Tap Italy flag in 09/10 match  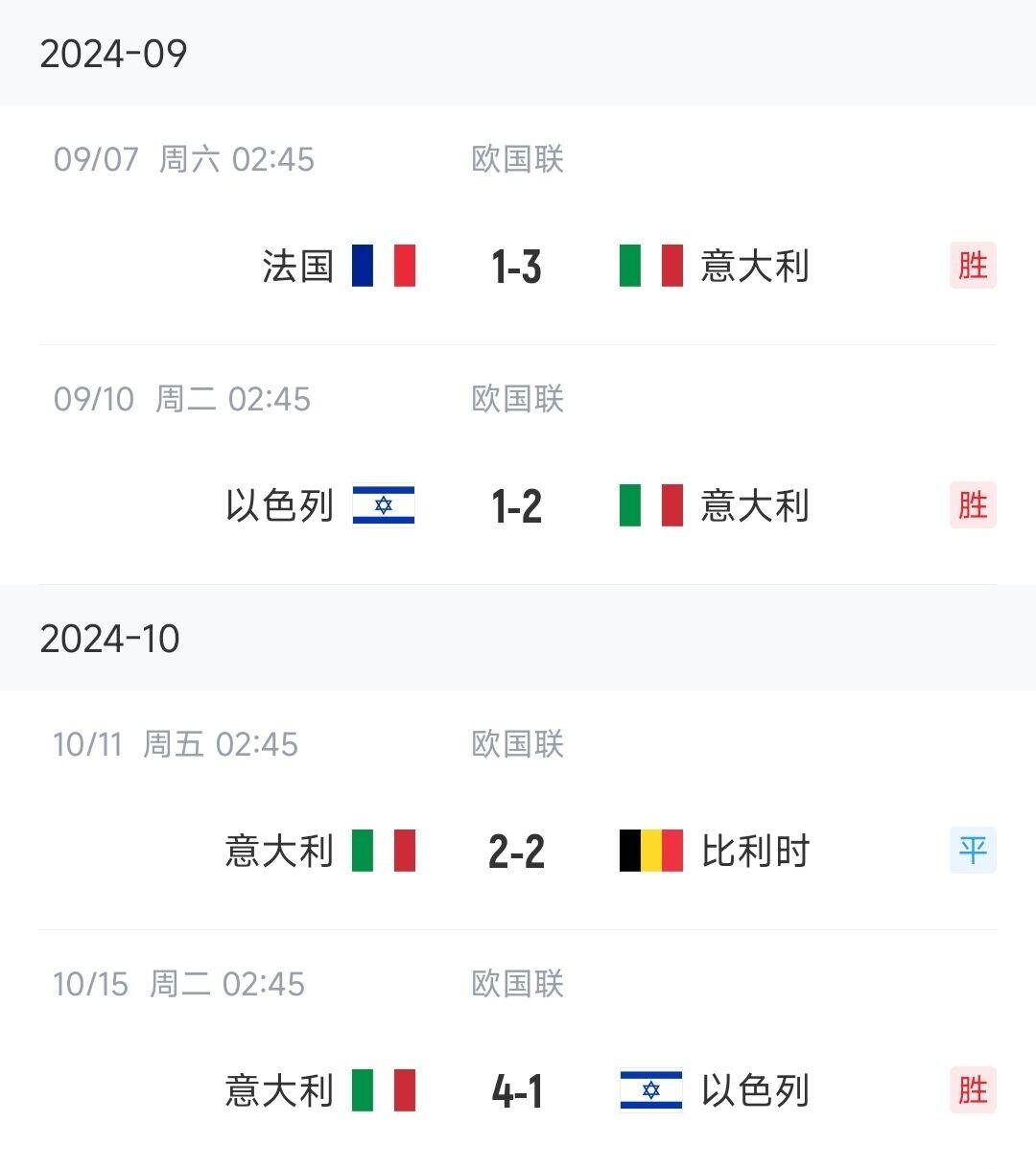click(651, 505)
